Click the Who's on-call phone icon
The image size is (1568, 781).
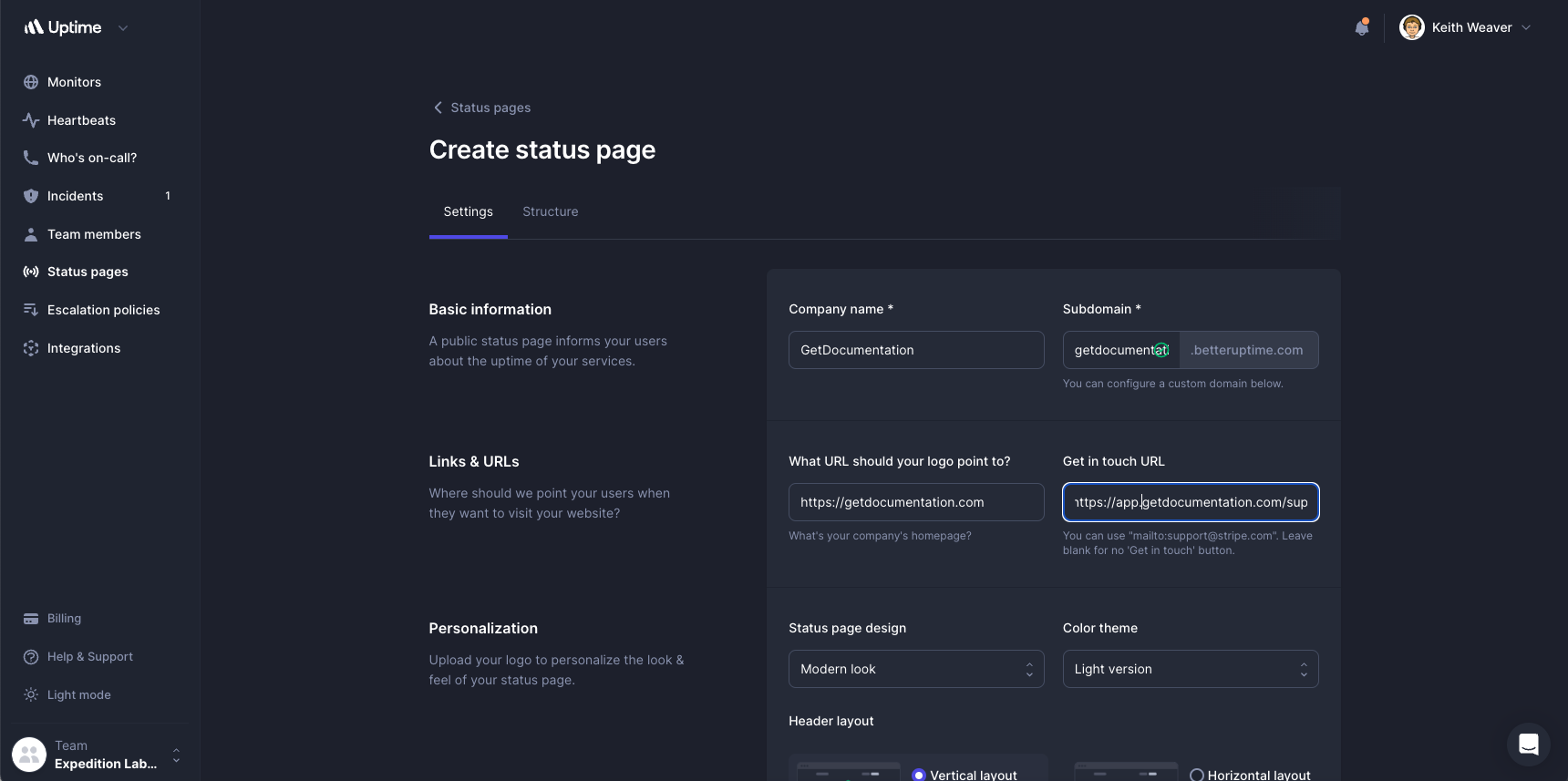click(31, 158)
